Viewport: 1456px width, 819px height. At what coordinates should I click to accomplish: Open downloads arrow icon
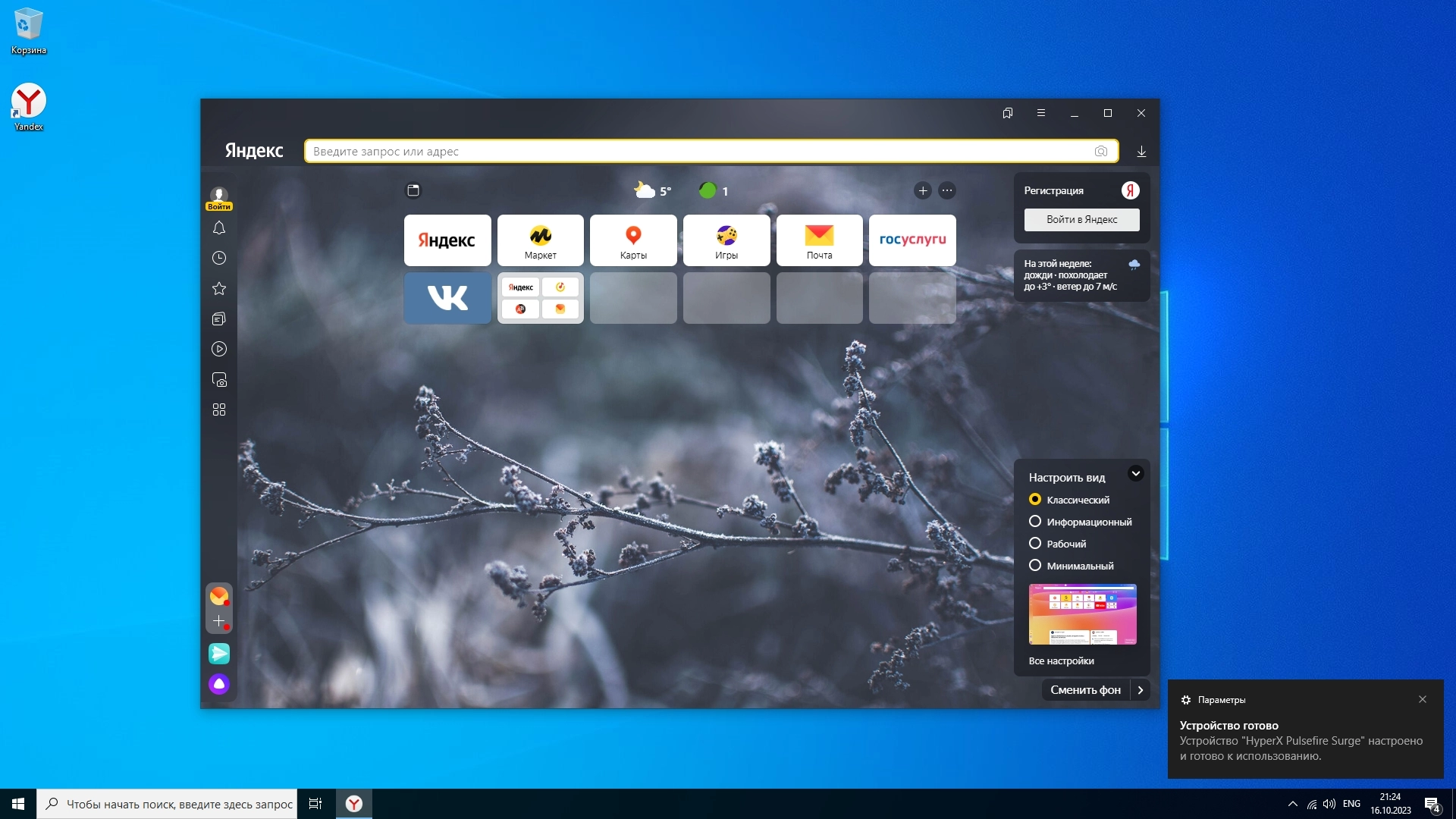pyautogui.click(x=1141, y=151)
